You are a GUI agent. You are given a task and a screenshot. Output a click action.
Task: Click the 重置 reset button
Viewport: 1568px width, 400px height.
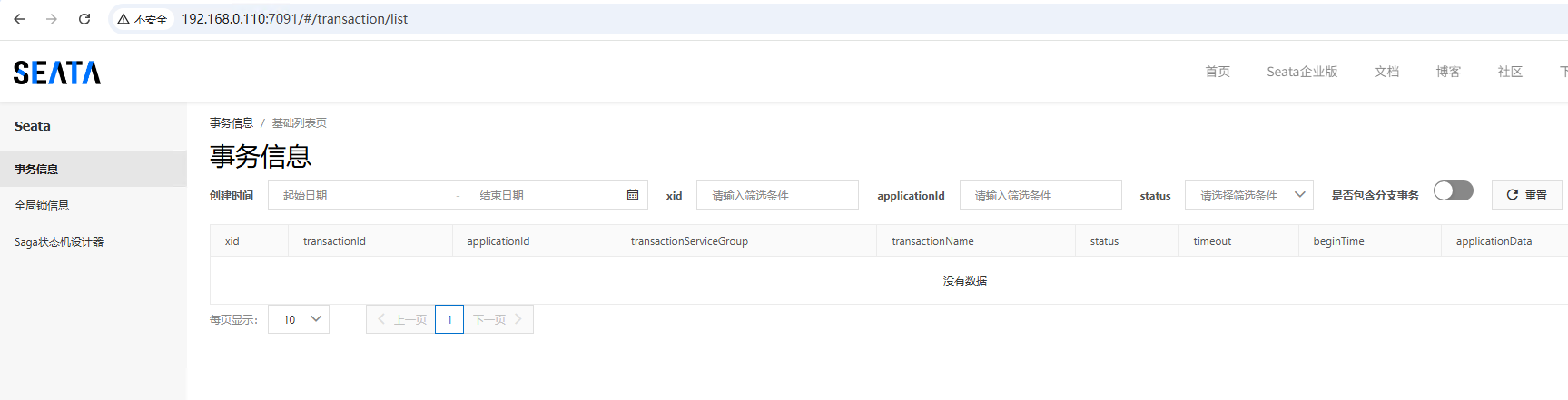[1526, 195]
